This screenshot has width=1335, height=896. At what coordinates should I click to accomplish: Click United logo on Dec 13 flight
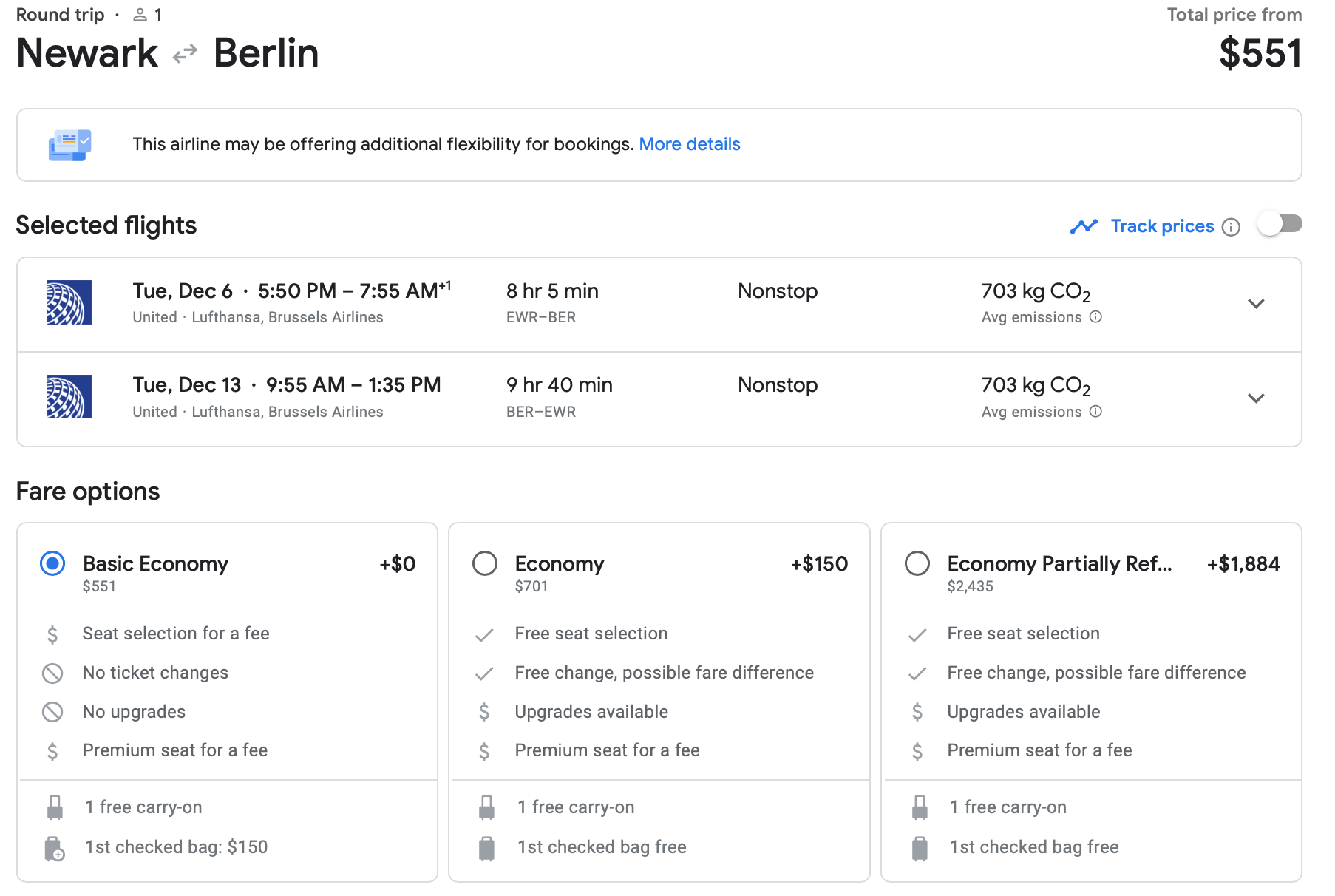click(69, 397)
